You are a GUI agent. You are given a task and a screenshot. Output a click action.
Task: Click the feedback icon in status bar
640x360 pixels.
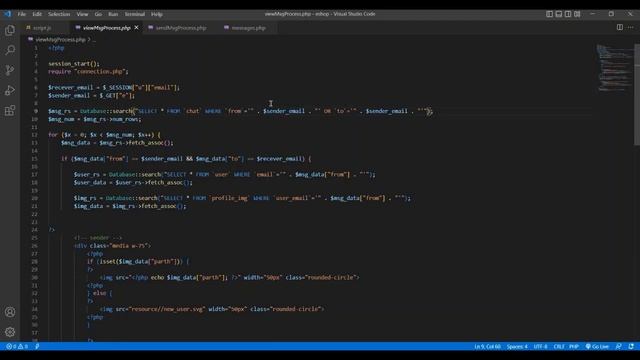pos(619,347)
